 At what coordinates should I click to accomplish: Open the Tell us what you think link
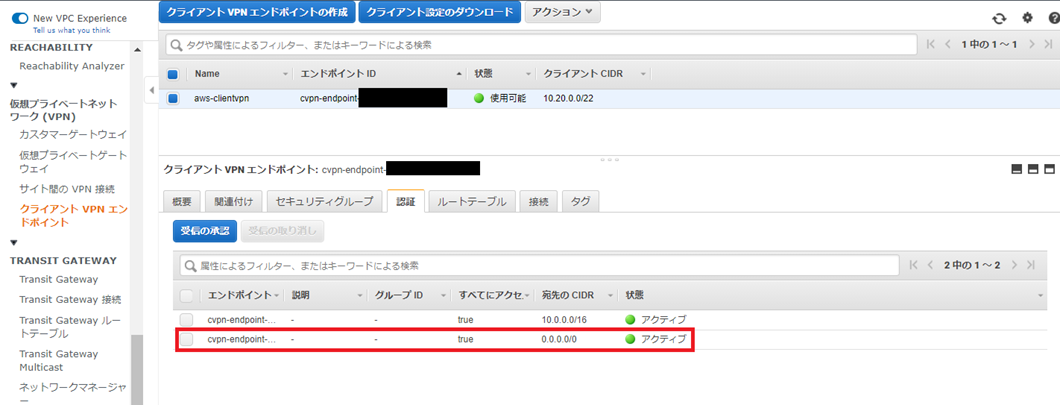[x=72, y=30]
